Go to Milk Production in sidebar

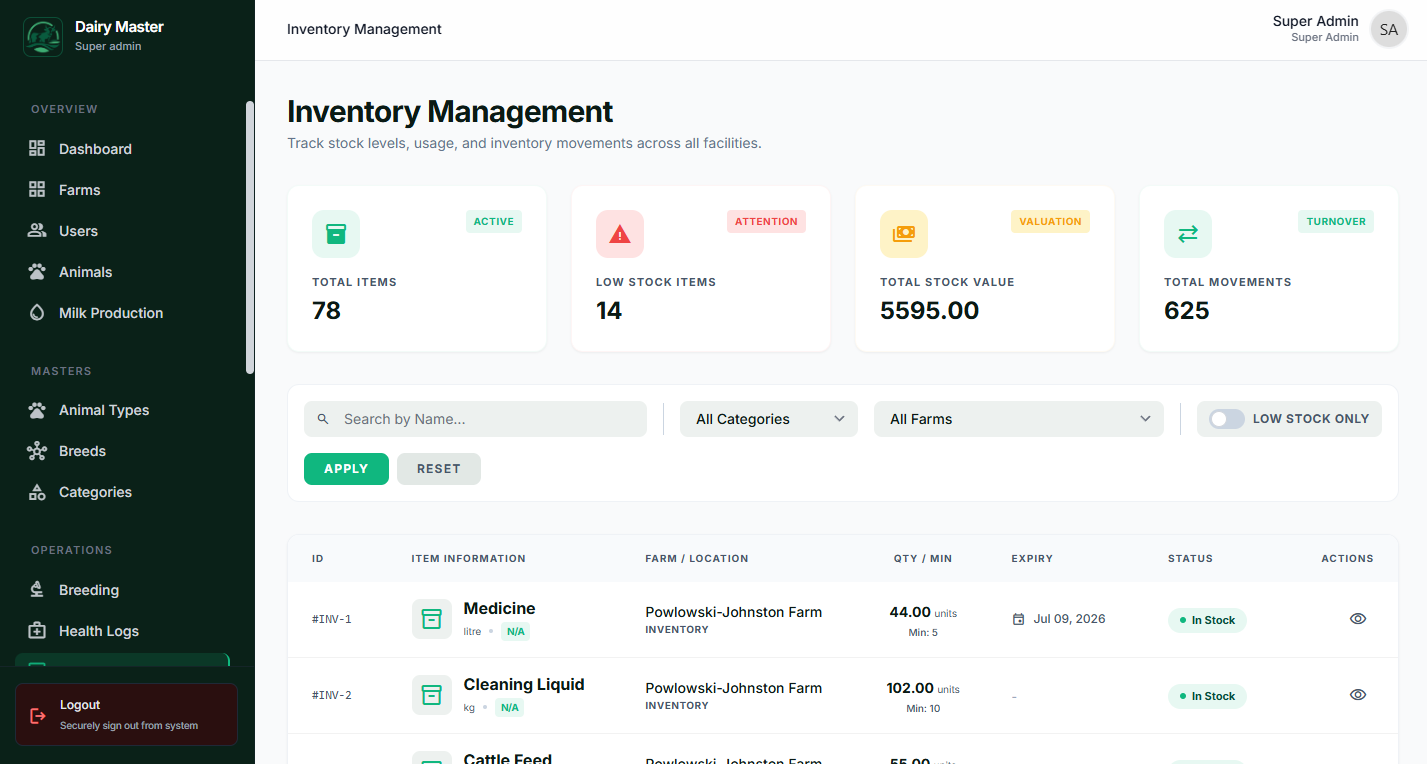[110, 313]
